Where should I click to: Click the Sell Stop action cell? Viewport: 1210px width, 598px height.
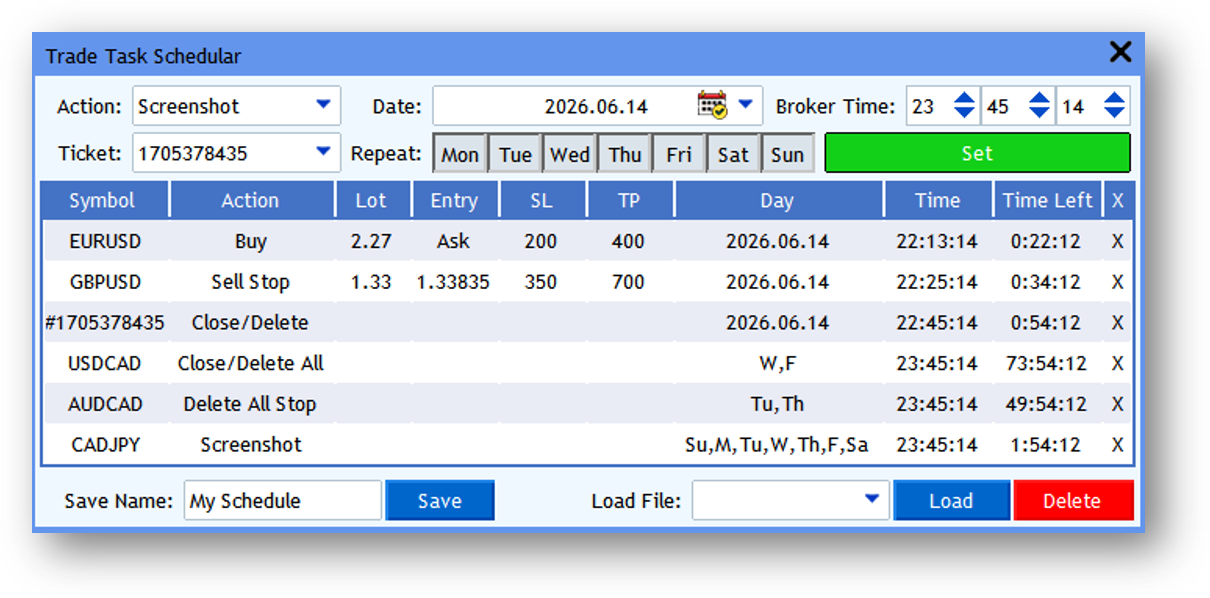tap(250, 282)
